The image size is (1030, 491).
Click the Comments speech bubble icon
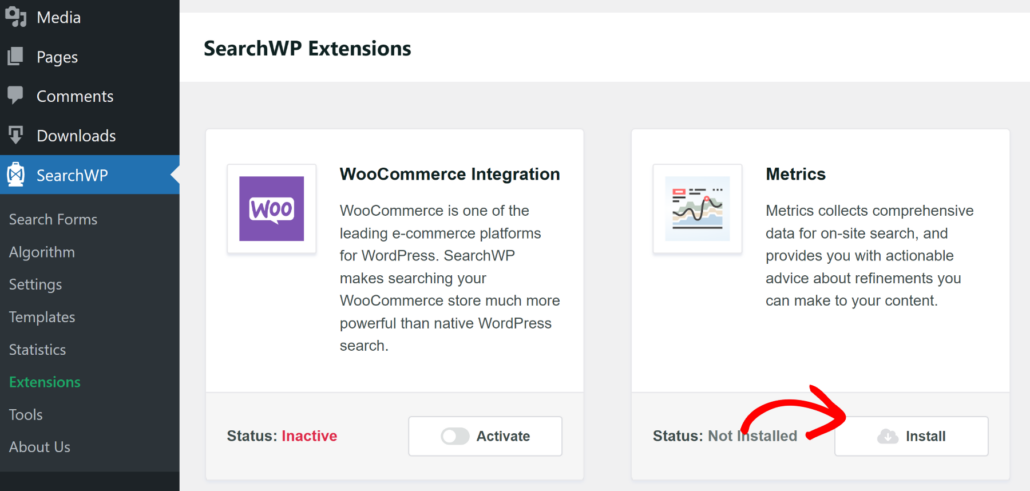16,96
